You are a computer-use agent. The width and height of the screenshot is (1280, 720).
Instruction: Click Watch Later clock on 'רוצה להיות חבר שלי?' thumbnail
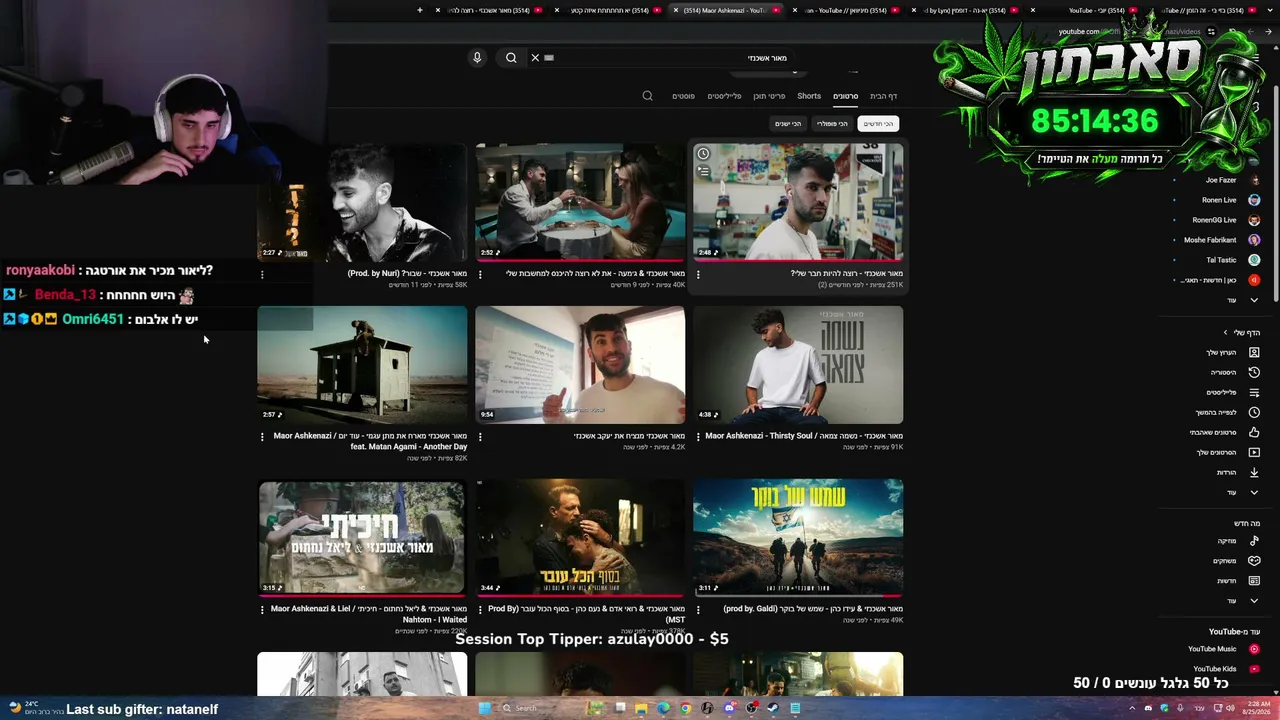(x=703, y=154)
